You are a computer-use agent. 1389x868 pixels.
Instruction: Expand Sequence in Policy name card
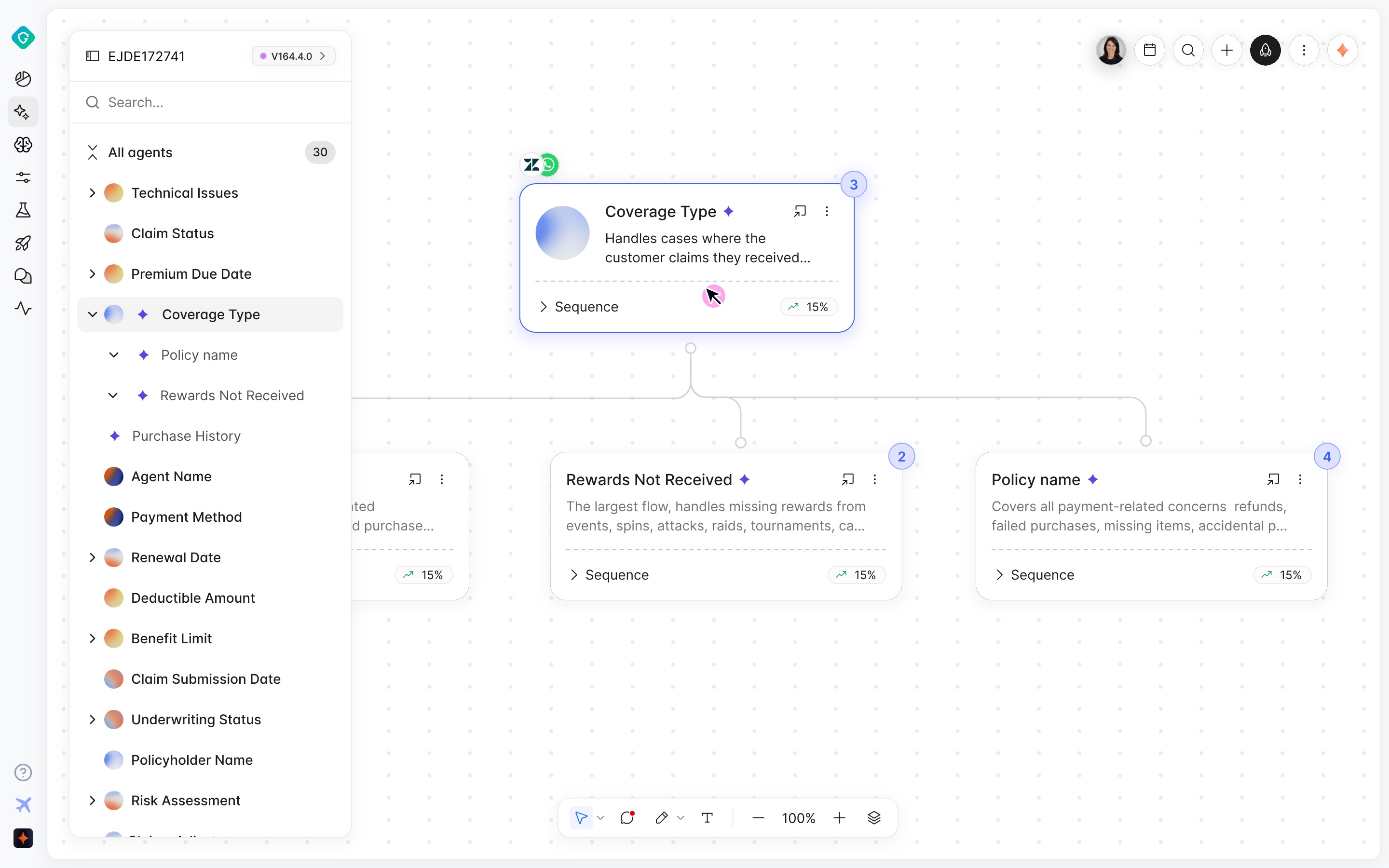1035,575
